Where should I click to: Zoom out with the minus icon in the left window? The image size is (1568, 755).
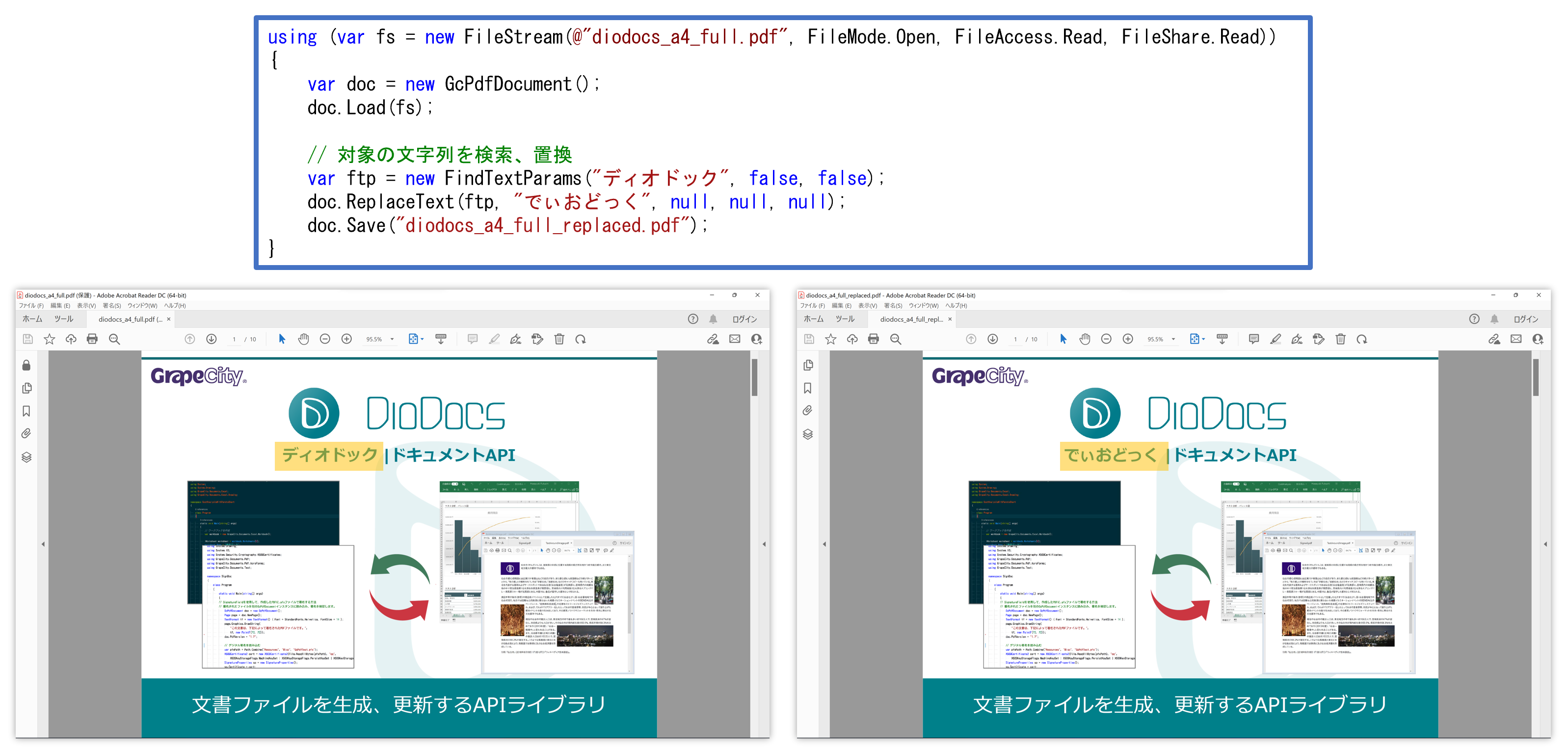coord(325,339)
